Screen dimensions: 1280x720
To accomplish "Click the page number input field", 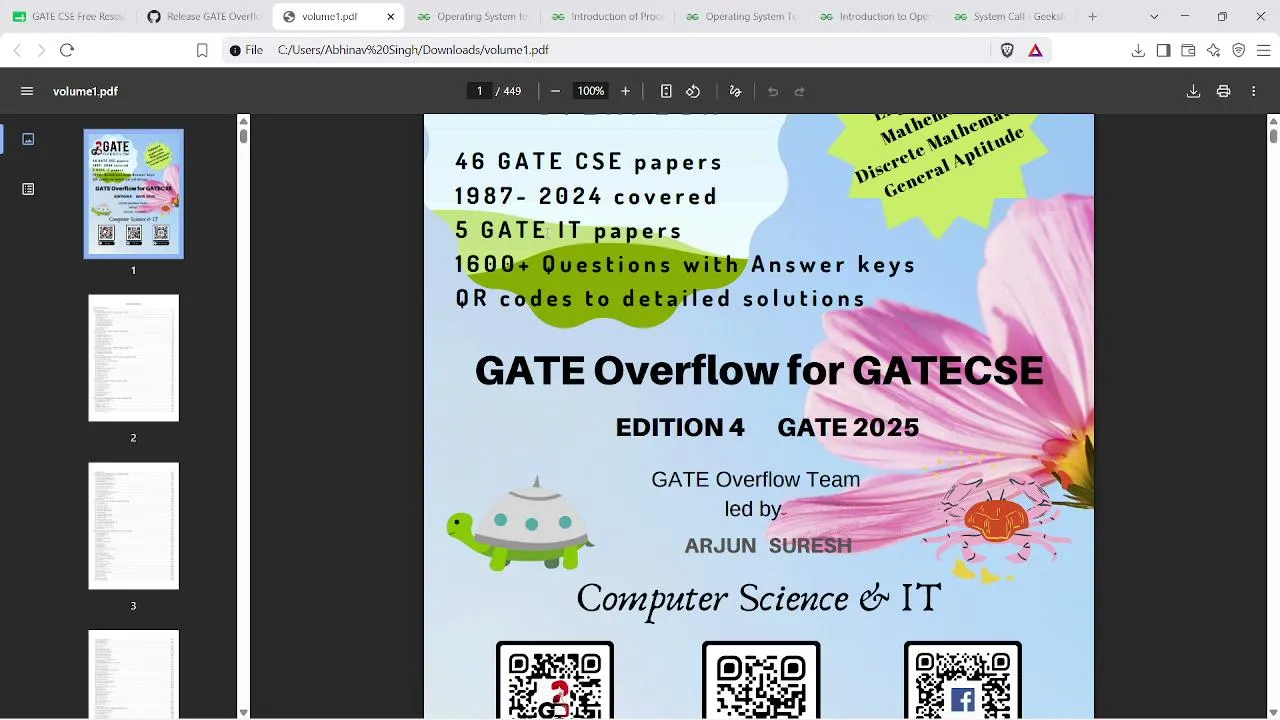I will [479, 91].
